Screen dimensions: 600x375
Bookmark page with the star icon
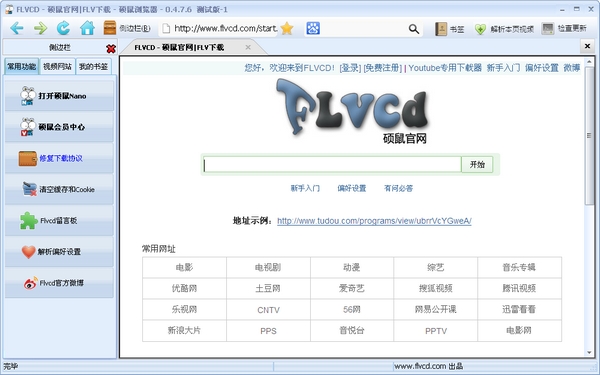[287, 28]
